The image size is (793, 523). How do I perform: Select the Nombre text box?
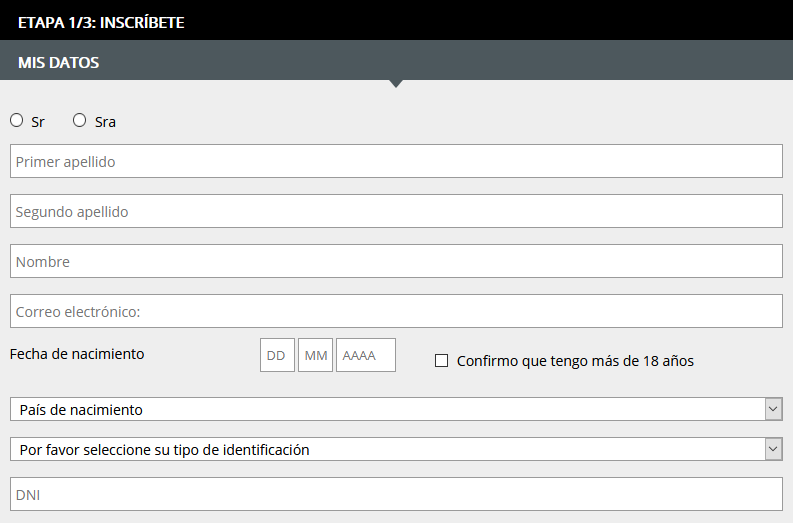[396, 261]
